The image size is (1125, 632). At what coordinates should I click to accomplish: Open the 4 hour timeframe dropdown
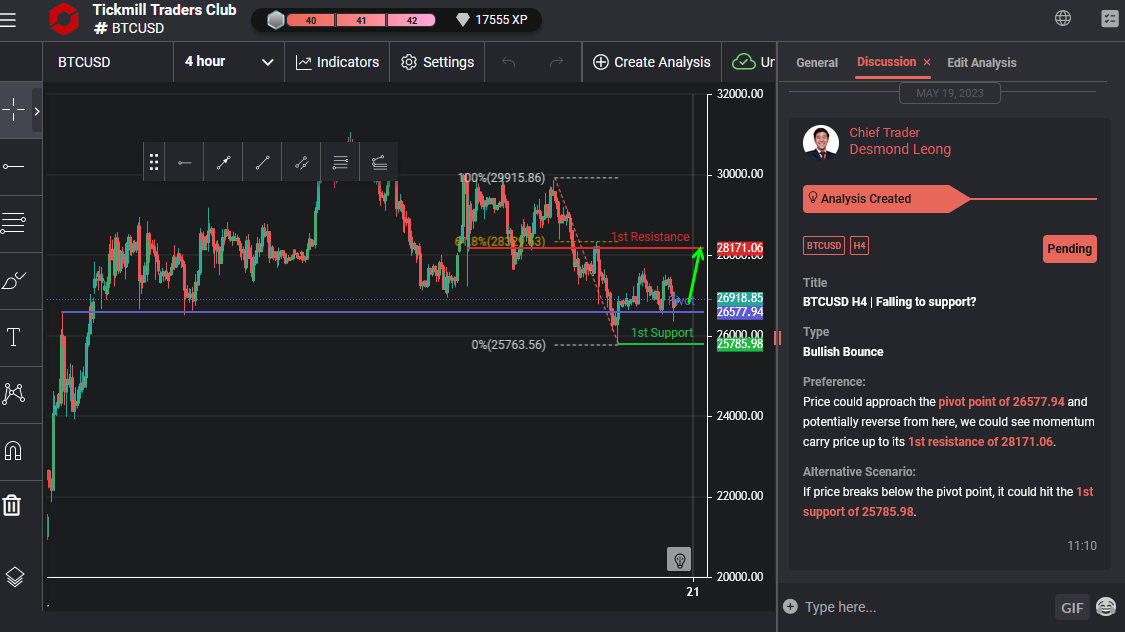coord(229,62)
